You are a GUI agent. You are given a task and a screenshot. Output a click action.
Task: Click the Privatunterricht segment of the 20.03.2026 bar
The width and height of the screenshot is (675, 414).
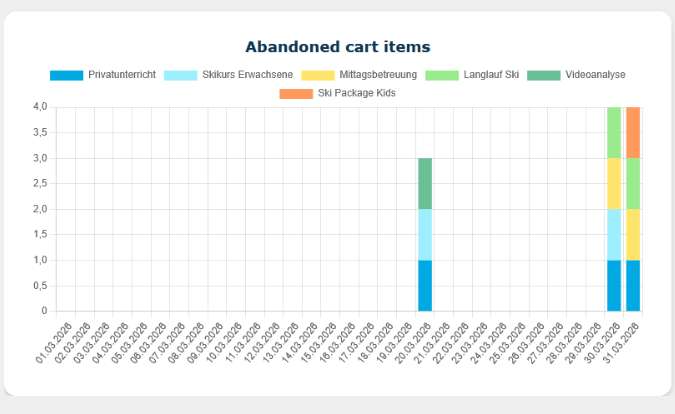pos(425,285)
